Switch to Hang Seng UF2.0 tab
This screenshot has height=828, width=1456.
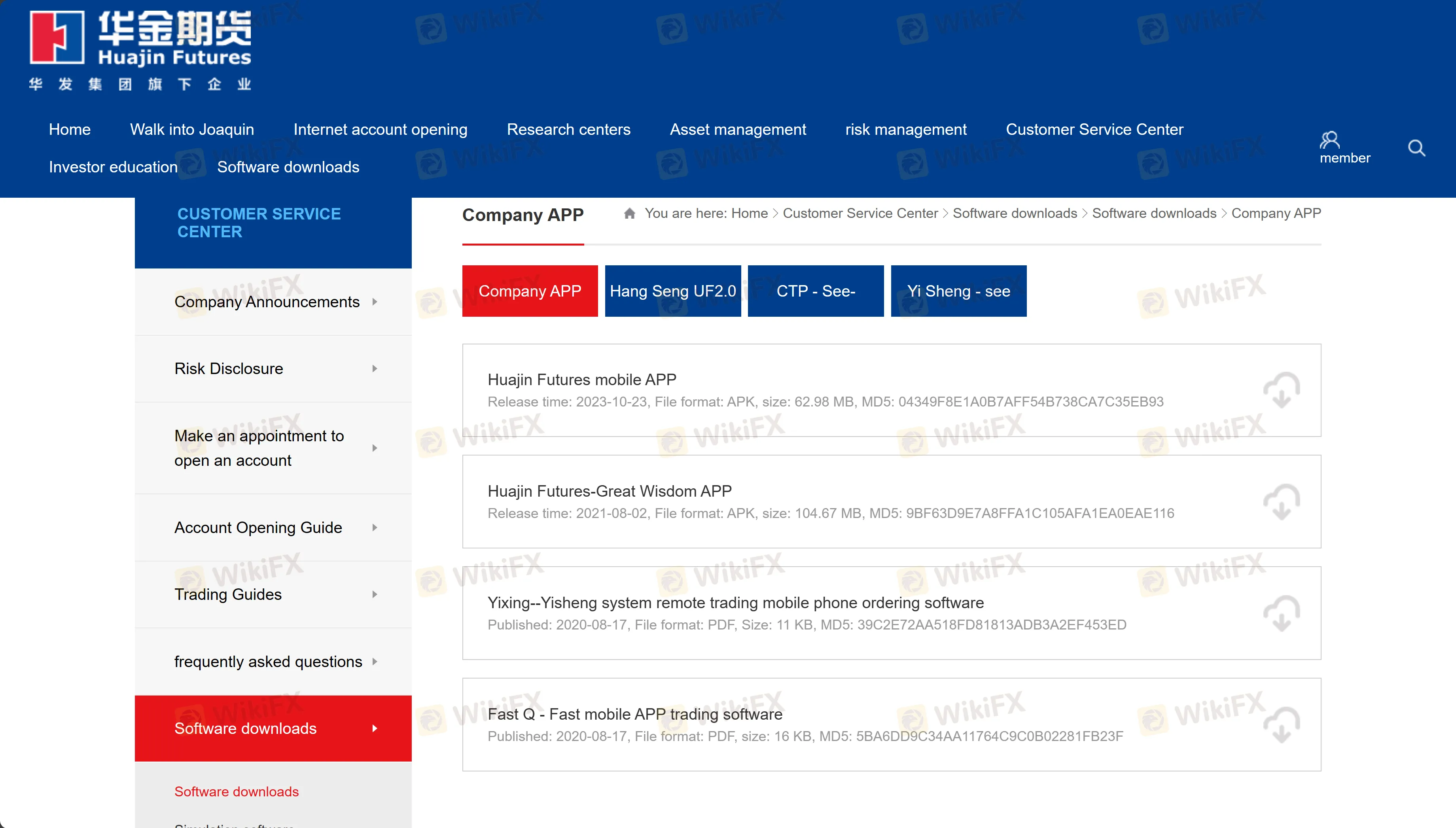pos(672,291)
